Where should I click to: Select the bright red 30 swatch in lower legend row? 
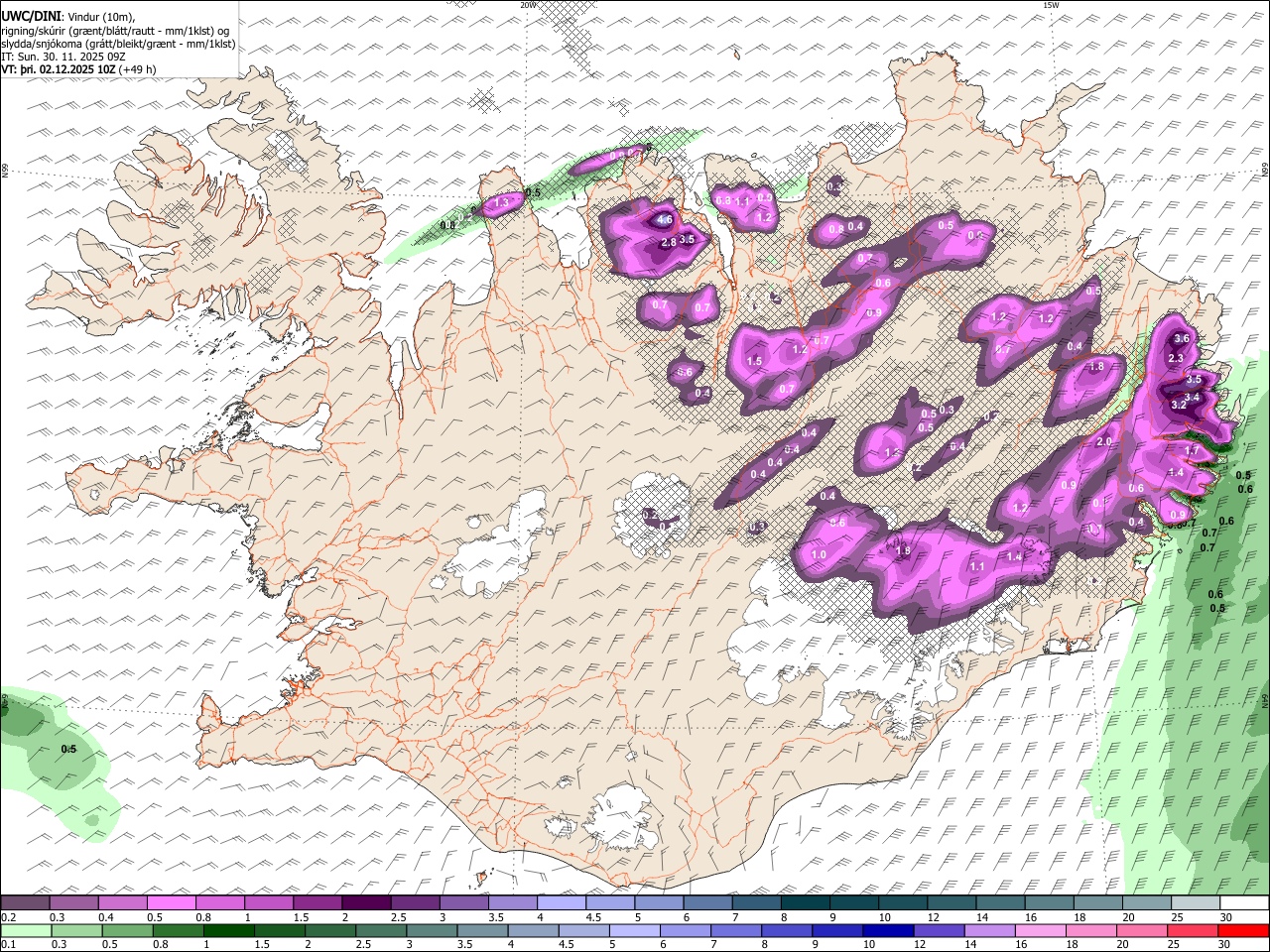click(x=1244, y=930)
